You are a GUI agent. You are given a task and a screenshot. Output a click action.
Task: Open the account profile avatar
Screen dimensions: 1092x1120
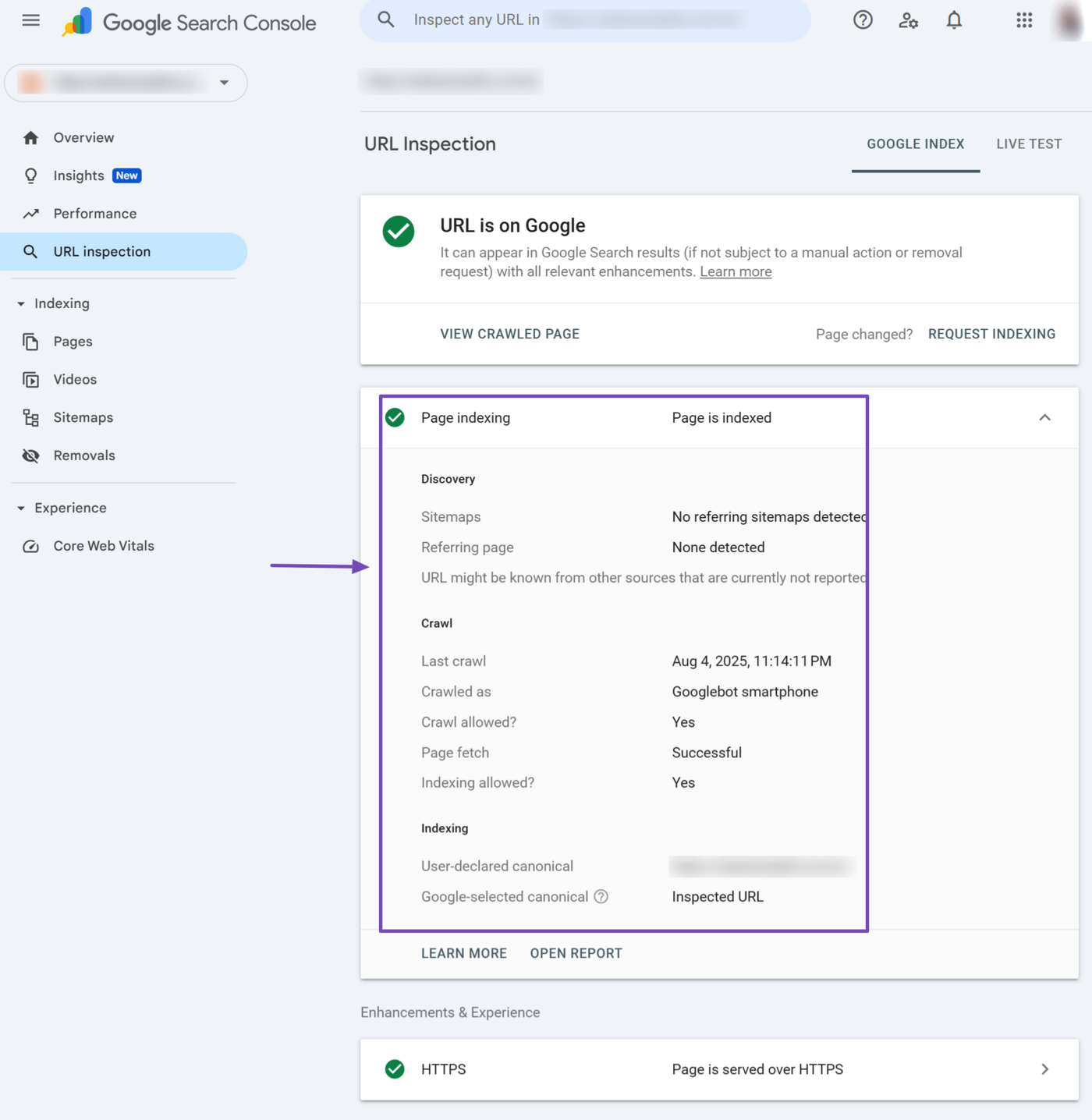tap(1069, 20)
